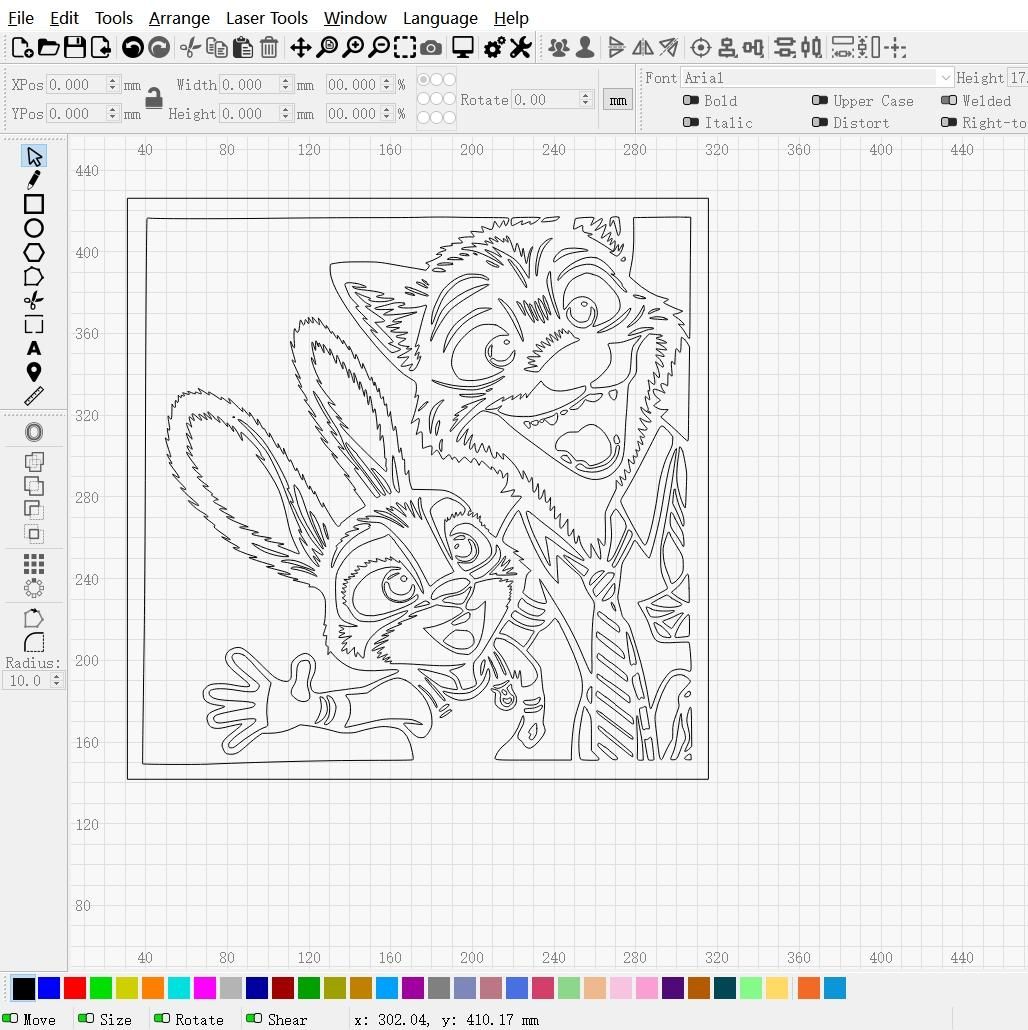The image size is (1028, 1030).
Task: Undo the last action
Action: (133, 47)
